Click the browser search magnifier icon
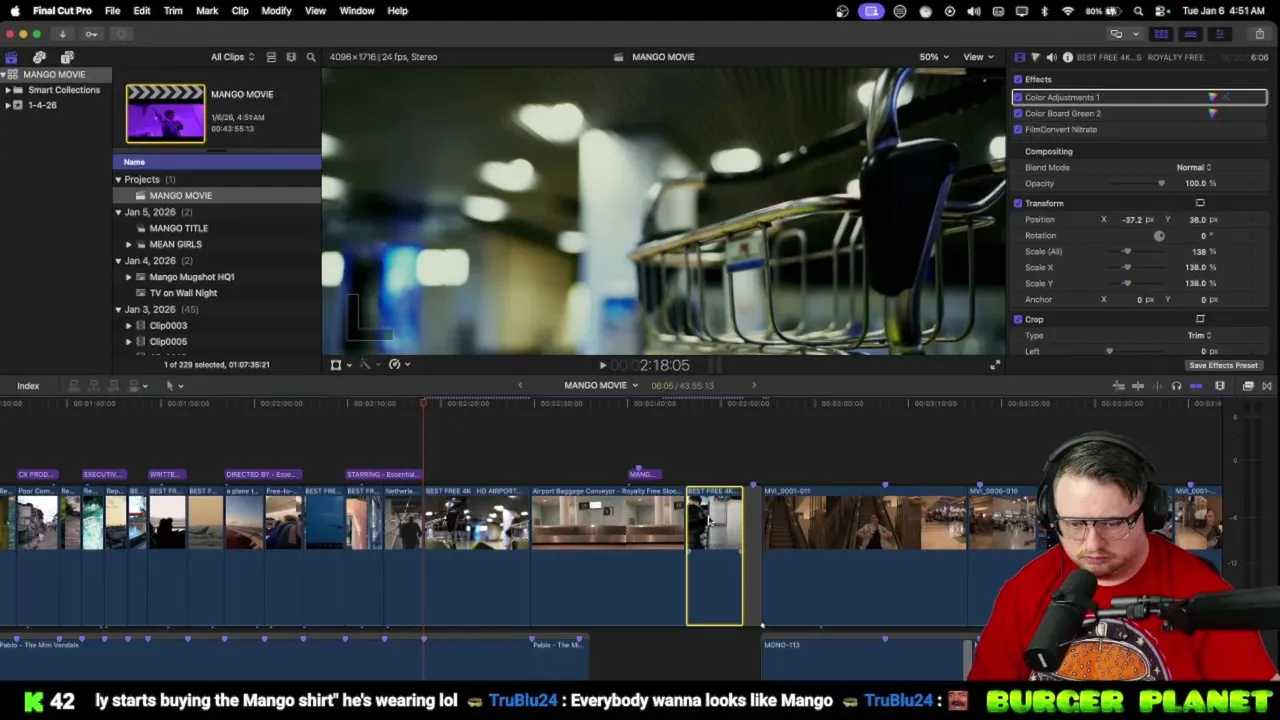Viewport: 1280px width, 720px height. [311, 57]
